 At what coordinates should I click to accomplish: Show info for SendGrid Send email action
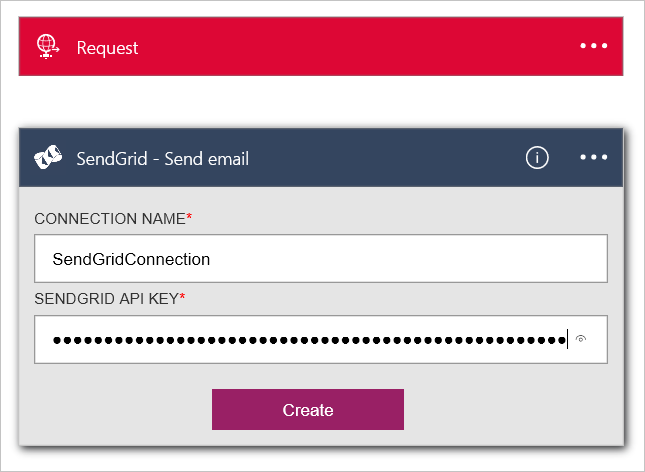[x=537, y=158]
